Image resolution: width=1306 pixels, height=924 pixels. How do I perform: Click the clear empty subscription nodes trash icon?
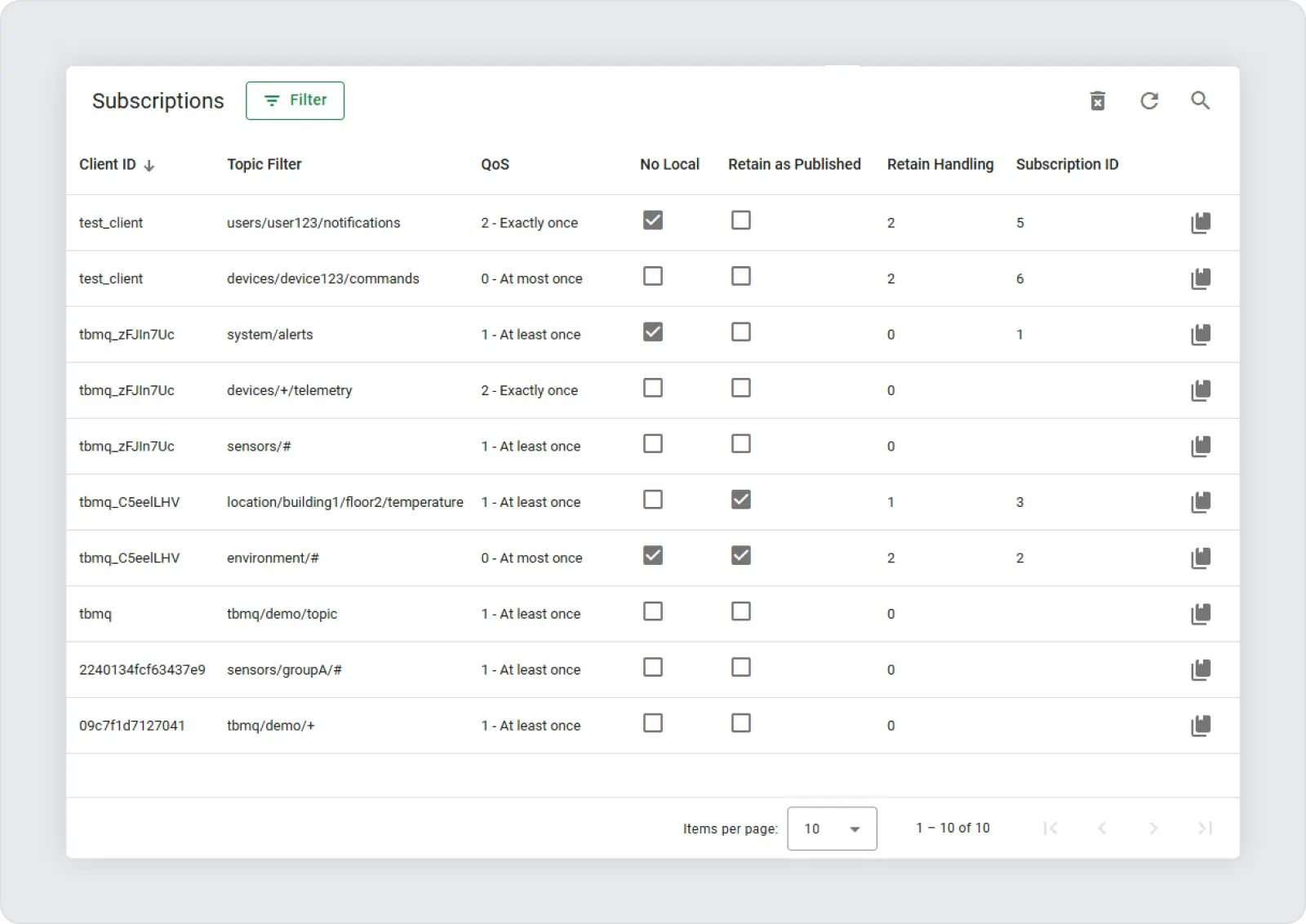click(1098, 100)
